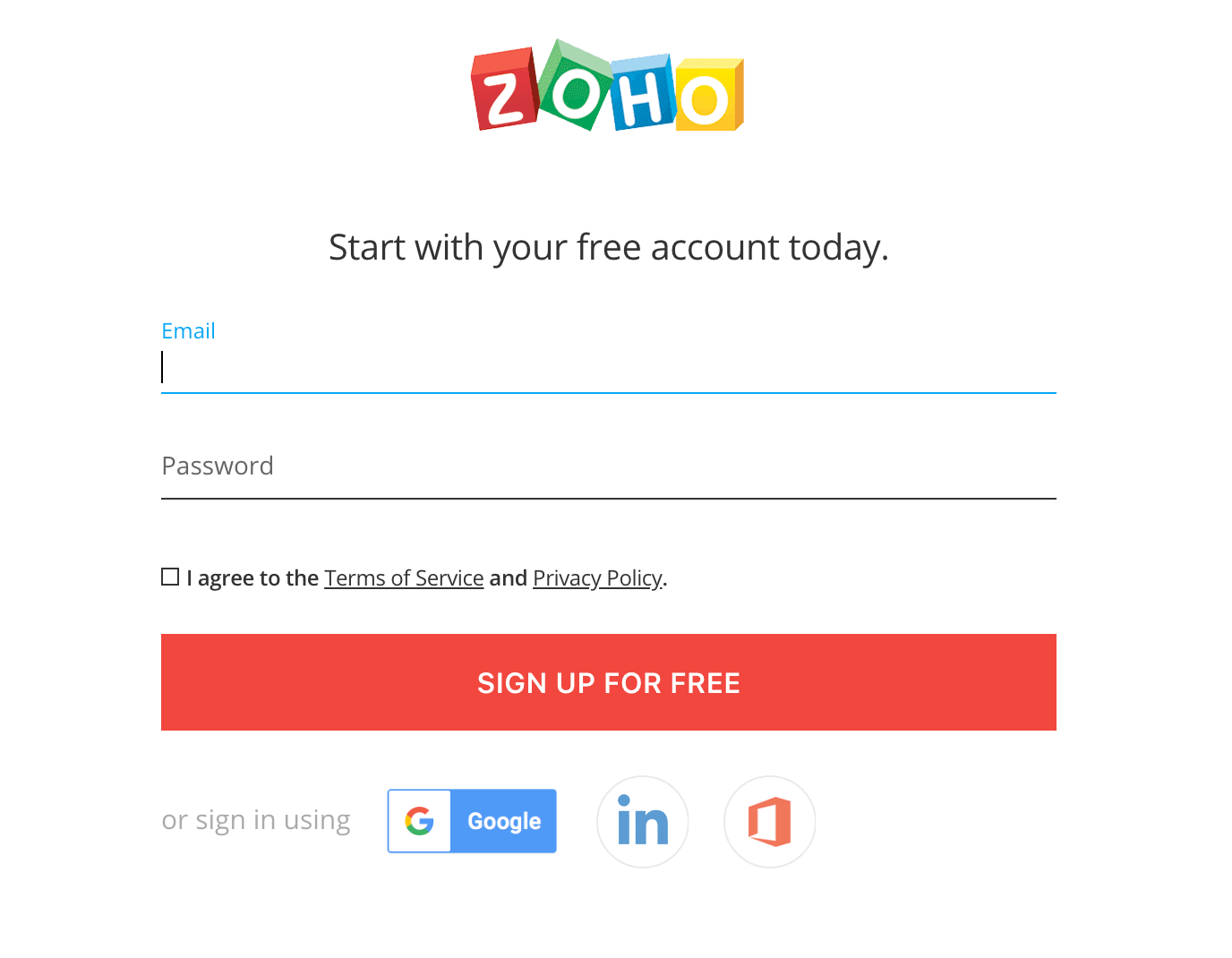Click the "Start with your free account today" heading
This screenshot has height=958, width=1232.
[x=609, y=248]
